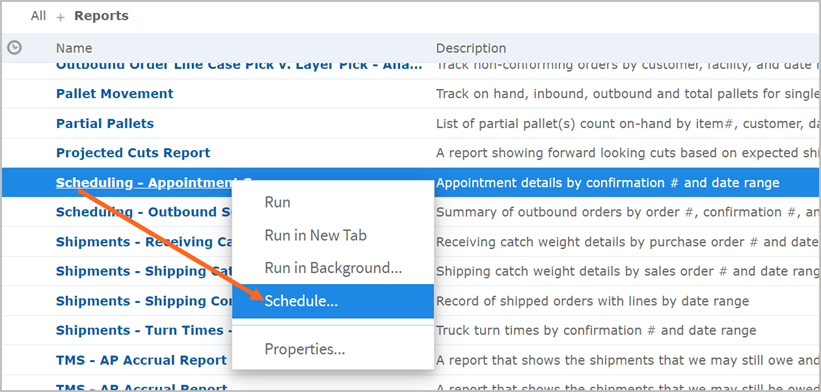Click the plus icon beside Reports
Viewport: 821px width, 392px height.
pos(61,17)
